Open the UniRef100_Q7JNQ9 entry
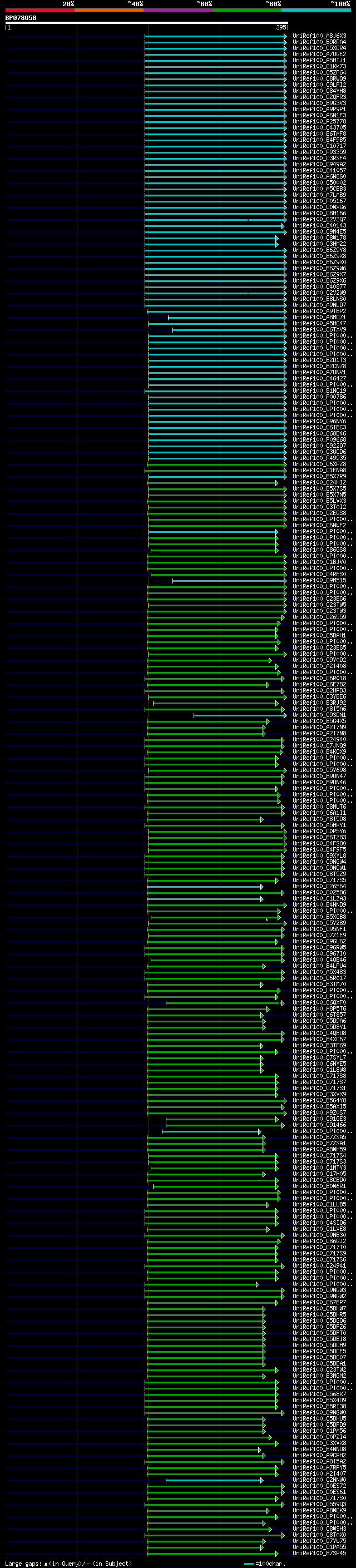This screenshot has height=1568, width=356. [x=319, y=746]
